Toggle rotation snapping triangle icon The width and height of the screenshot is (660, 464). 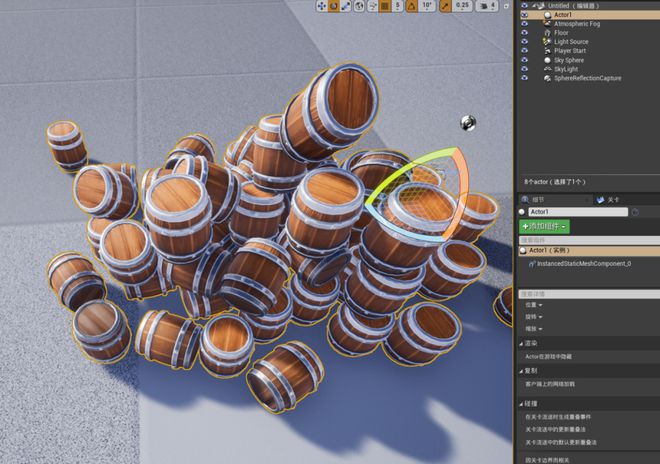[x=412, y=6]
